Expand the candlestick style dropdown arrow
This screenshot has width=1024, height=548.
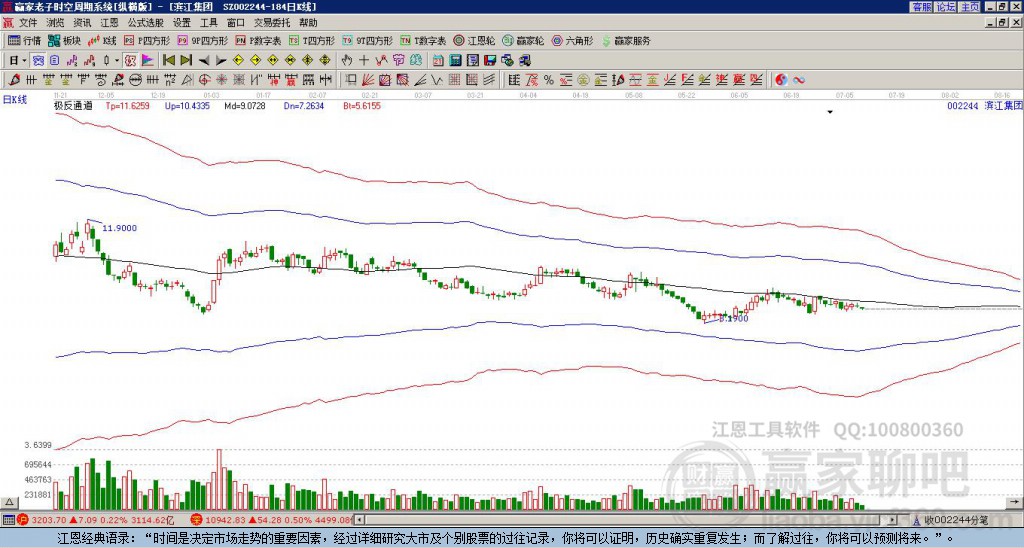point(117,61)
